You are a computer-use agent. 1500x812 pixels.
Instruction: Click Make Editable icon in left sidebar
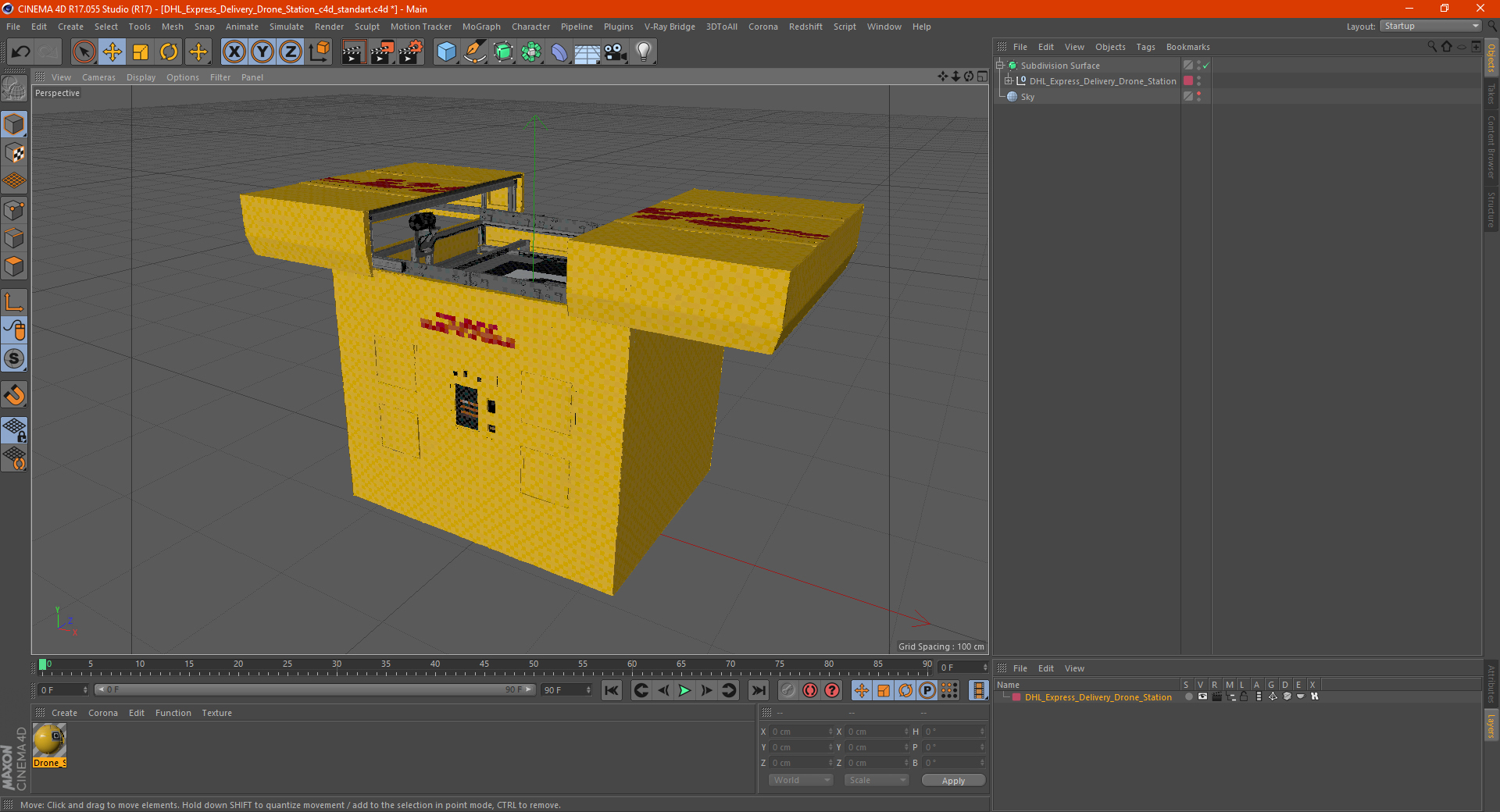pos(14,88)
